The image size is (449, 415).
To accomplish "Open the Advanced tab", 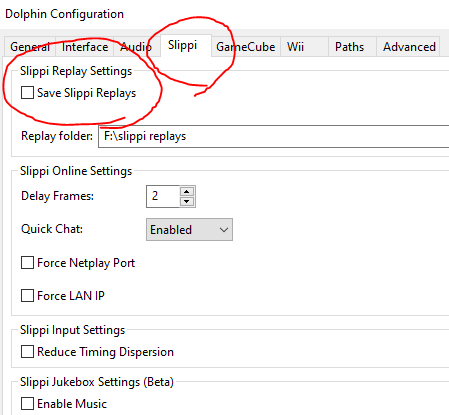I will tap(409, 47).
